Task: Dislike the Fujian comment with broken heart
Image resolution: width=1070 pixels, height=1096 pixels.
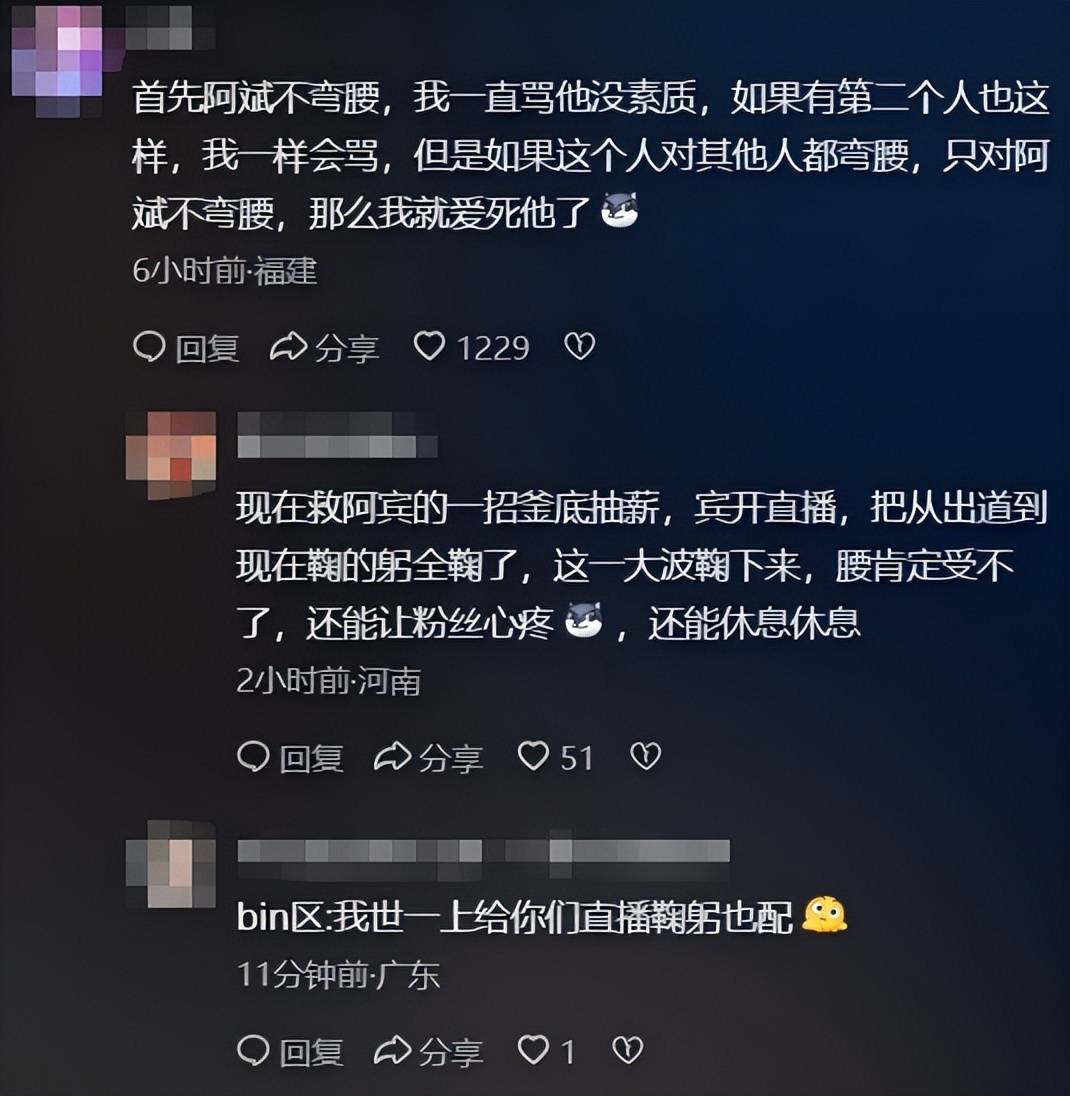Action: 579,346
